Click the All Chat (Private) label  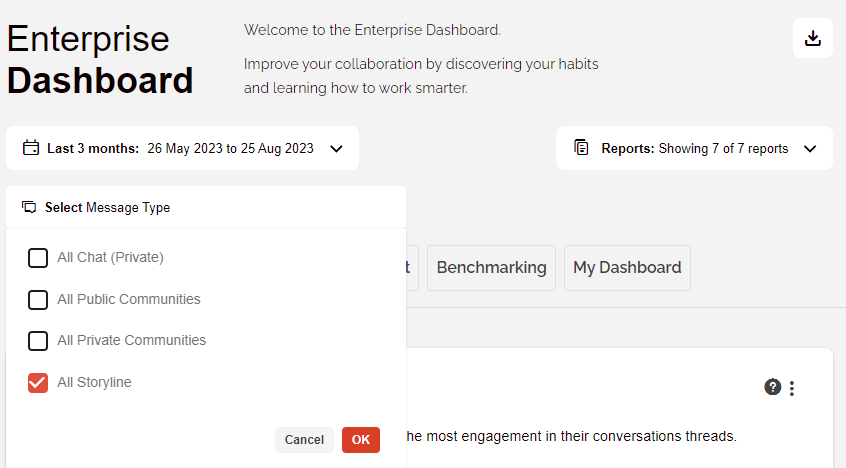(111, 257)
